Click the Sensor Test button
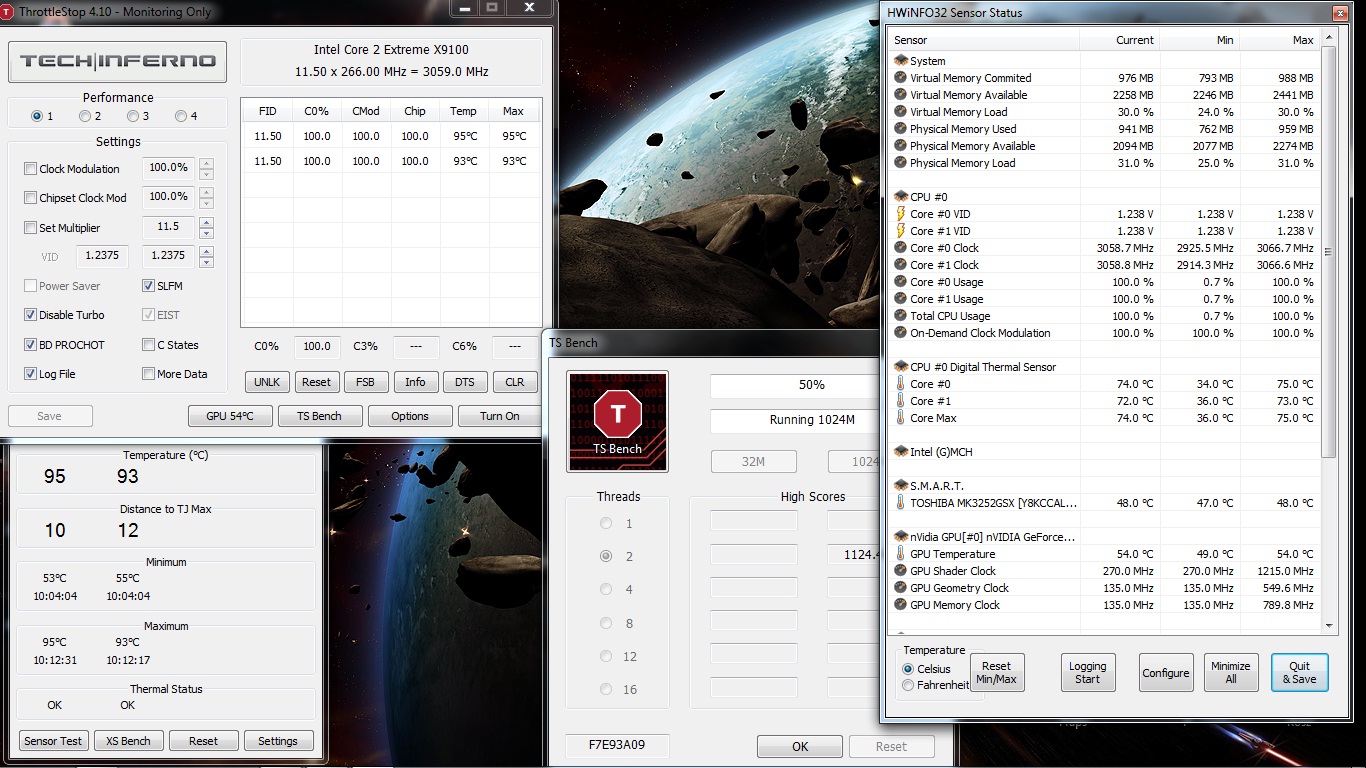 pos(54,741)
